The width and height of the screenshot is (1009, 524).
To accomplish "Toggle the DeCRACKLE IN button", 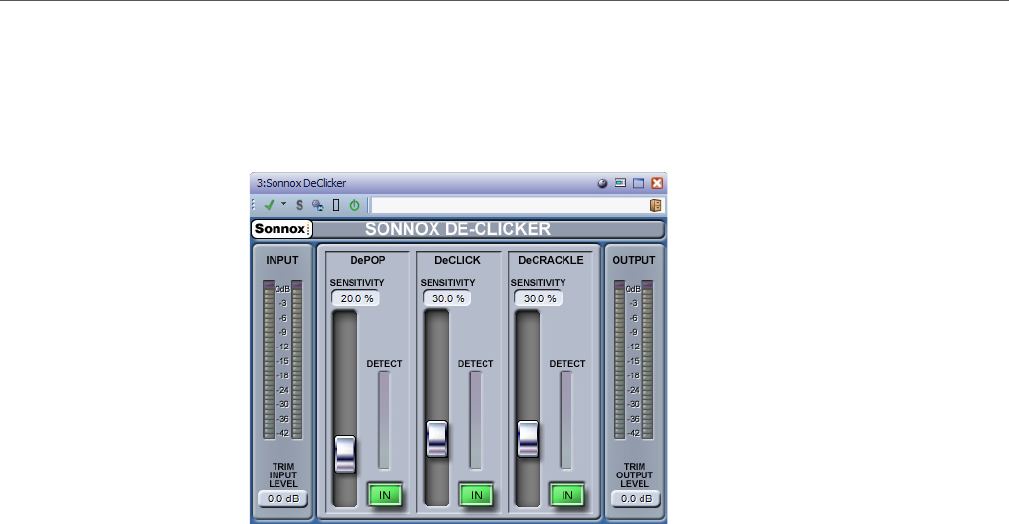I will click(568, 495).
